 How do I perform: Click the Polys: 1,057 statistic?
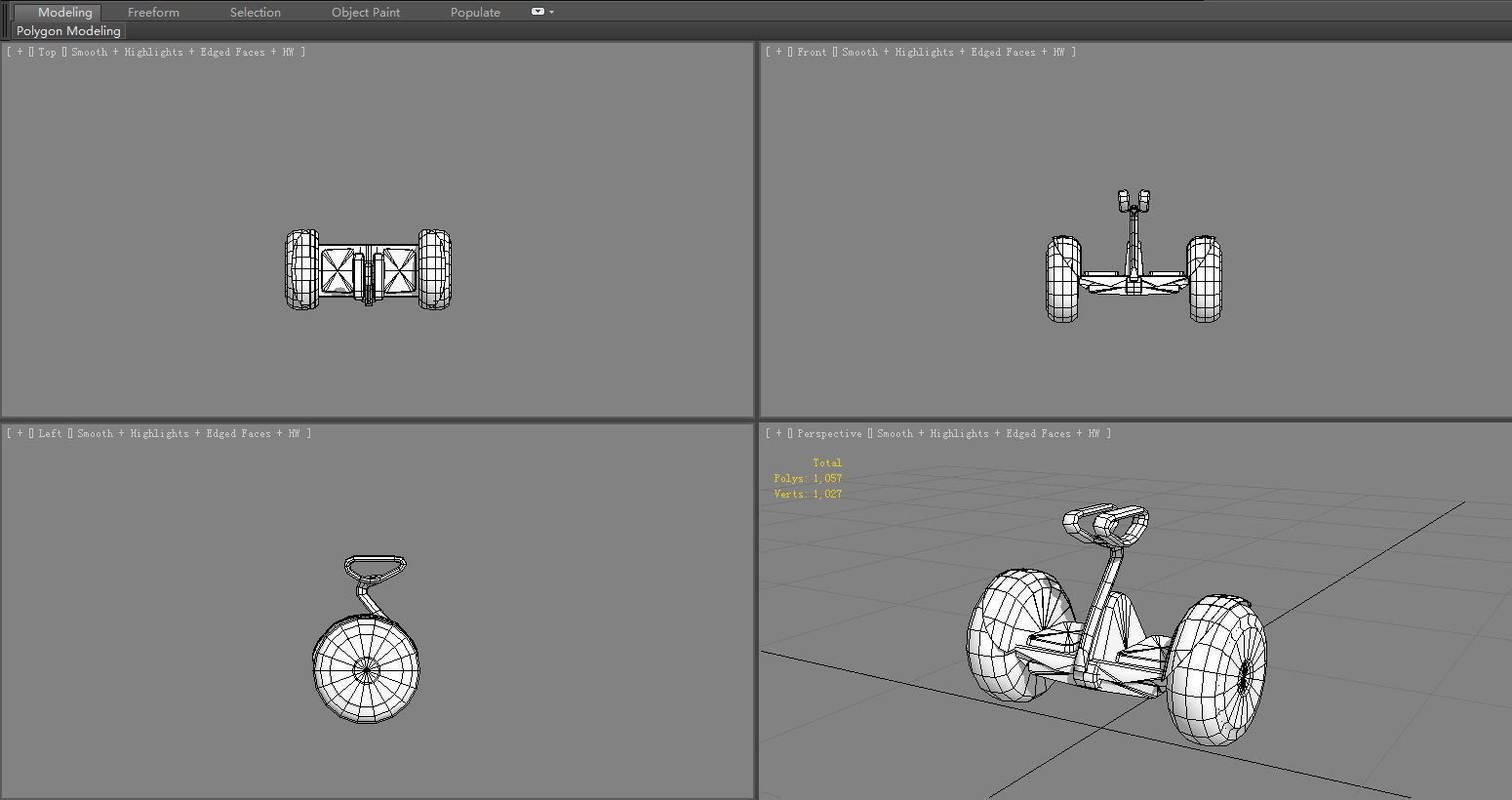(x=808, y=479)
